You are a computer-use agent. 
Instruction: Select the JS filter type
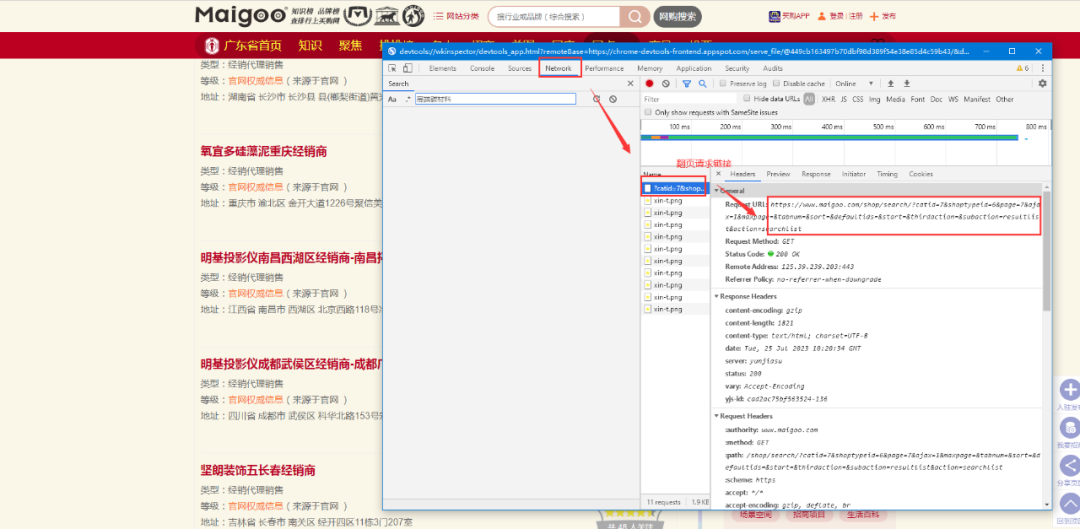(844, 99)
